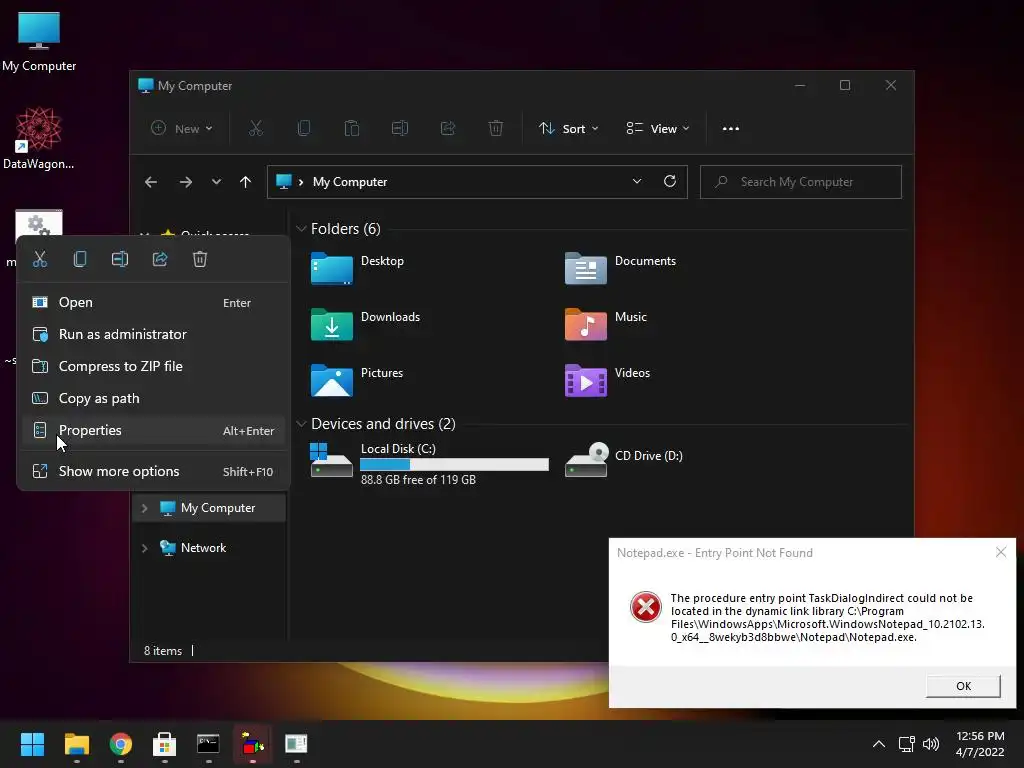Screen dimensions: 1024x768
Task: Collapse the Folders (6) group
Action: (x=301, y=229)
